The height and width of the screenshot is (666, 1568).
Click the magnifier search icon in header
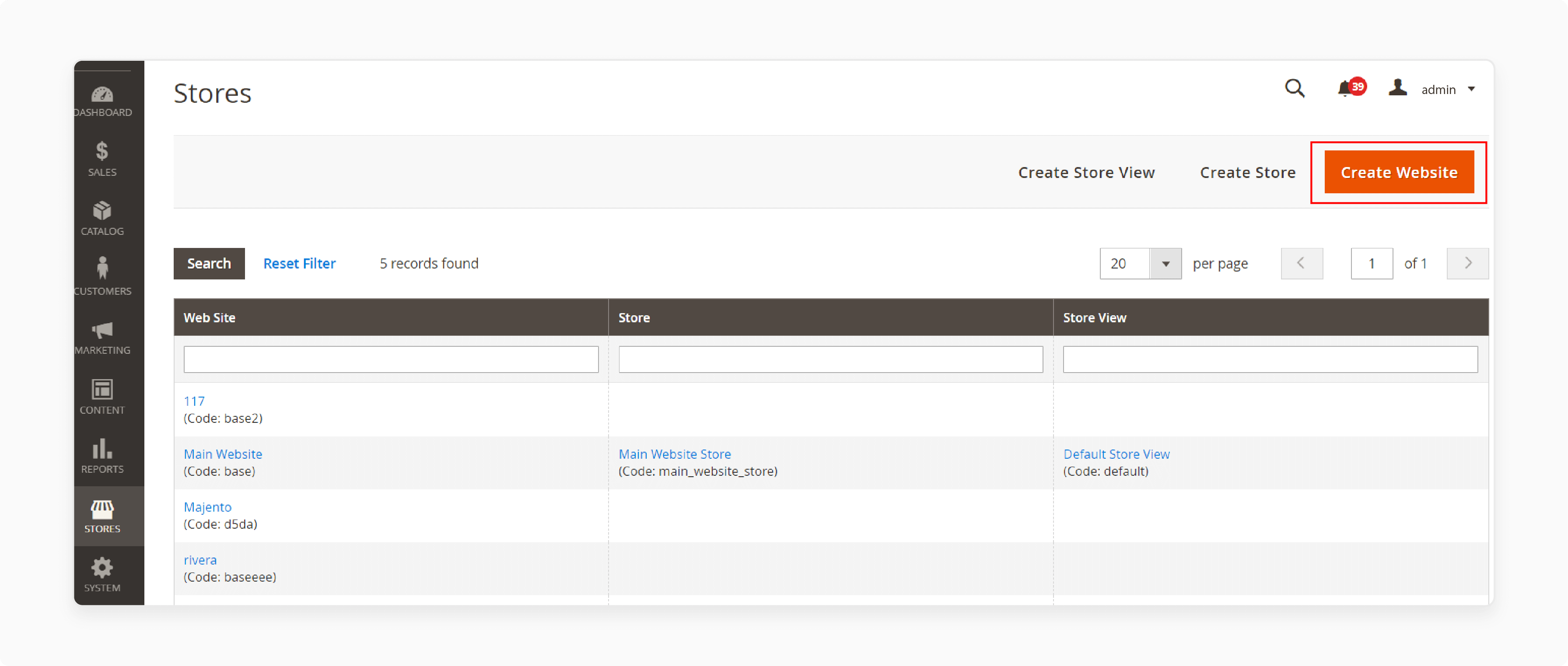(1295, 89)
